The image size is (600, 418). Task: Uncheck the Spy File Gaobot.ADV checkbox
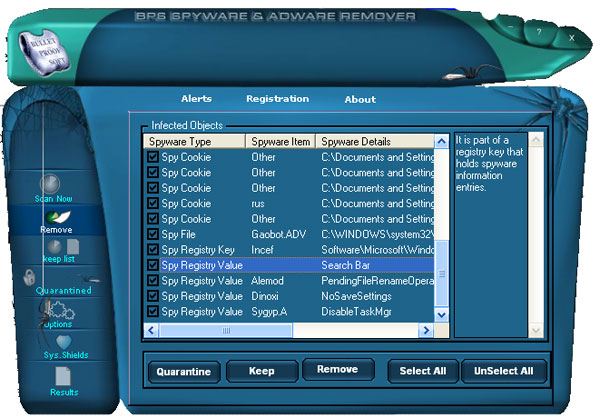[153, 234]
